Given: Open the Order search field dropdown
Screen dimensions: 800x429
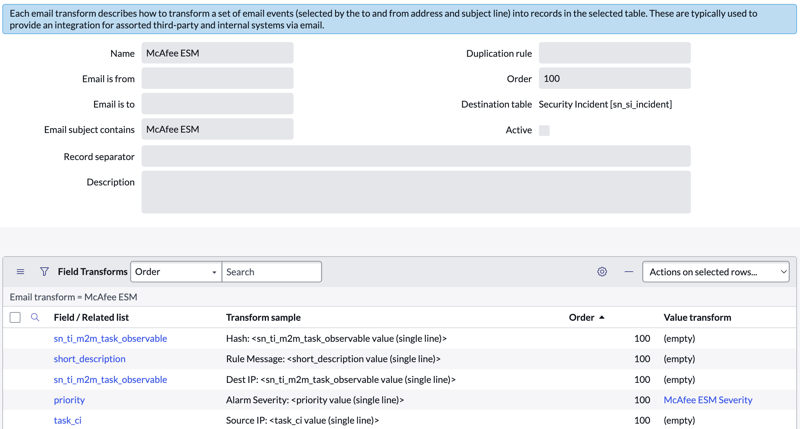Looking at the screenshot, I should tap(176, 272).
